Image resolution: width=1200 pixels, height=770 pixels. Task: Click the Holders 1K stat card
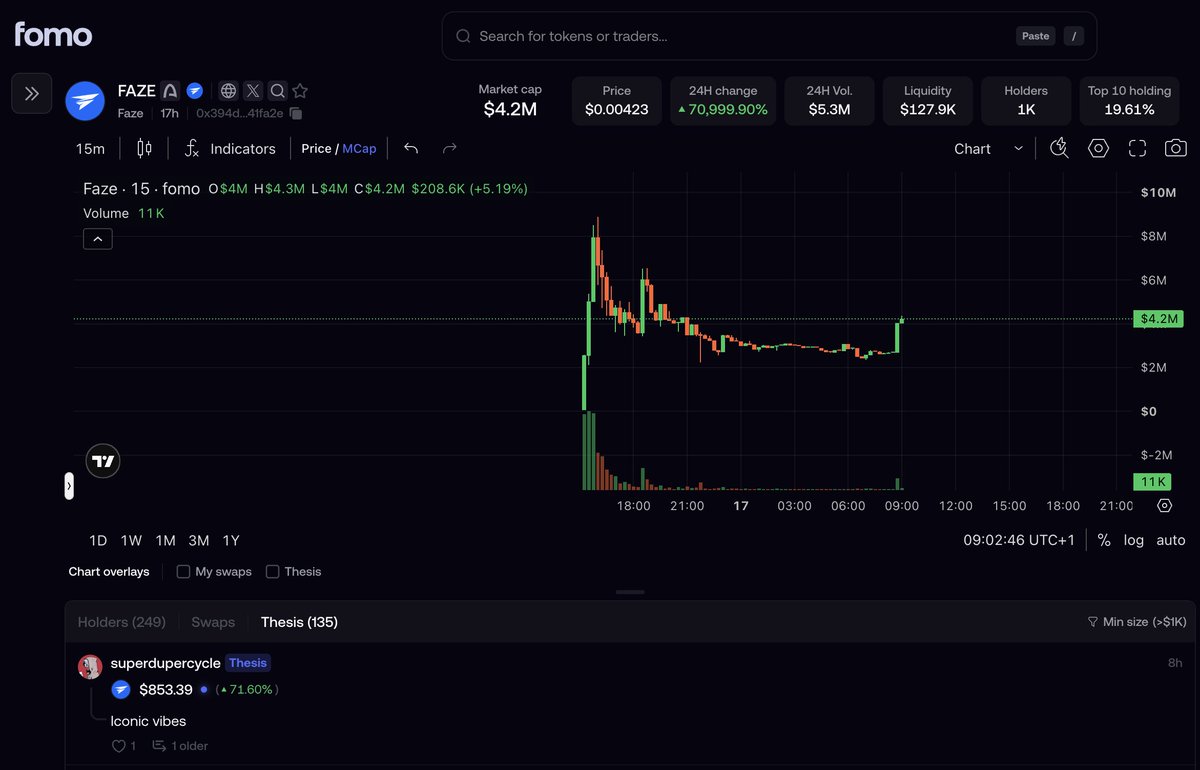click(x=1026, y=101)
